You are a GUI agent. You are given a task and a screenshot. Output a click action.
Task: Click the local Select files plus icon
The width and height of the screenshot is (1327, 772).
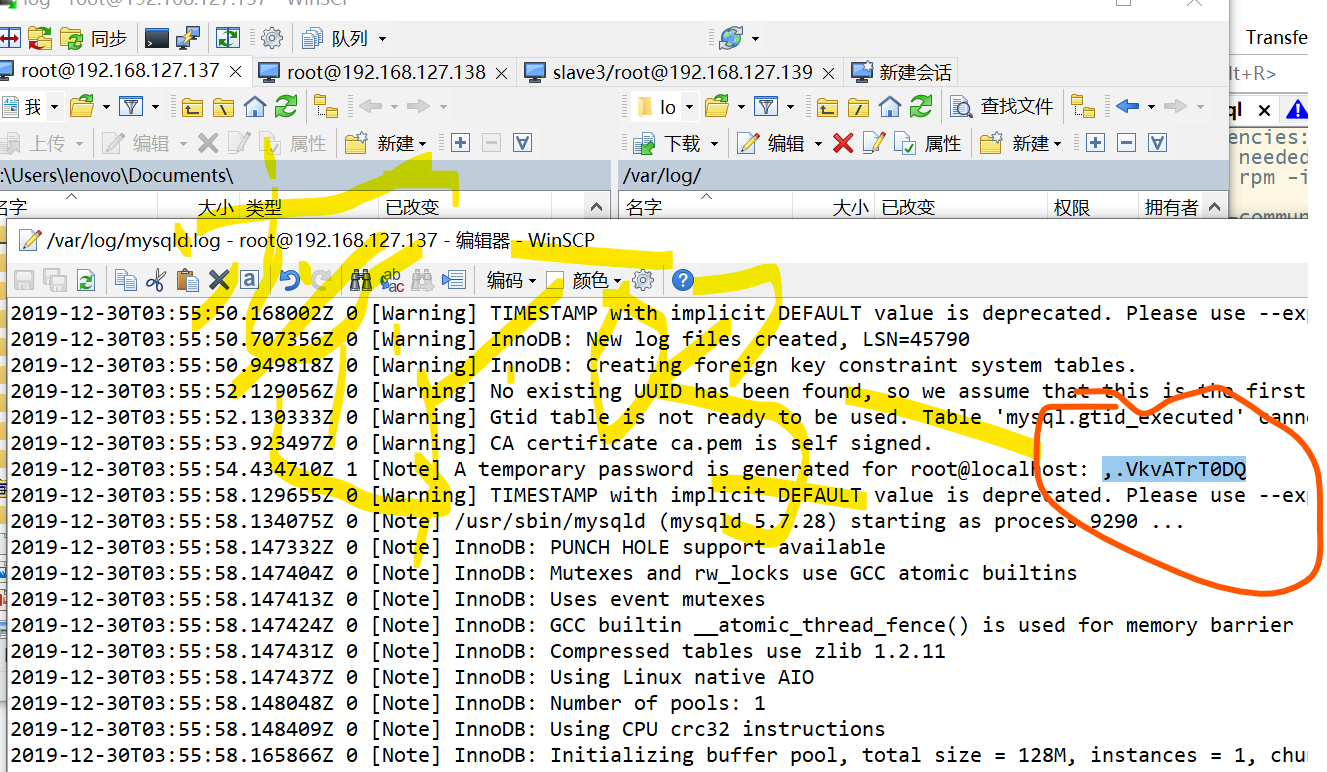click(460, 143)
